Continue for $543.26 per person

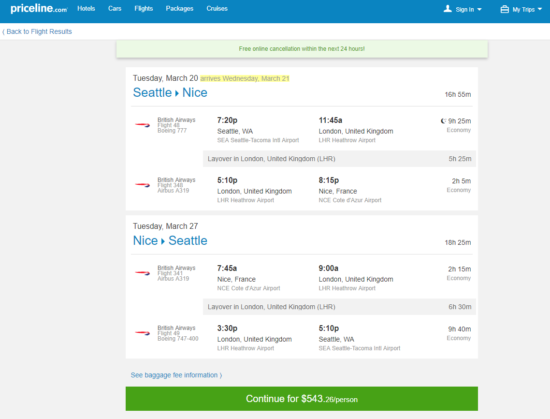(302, 399)
